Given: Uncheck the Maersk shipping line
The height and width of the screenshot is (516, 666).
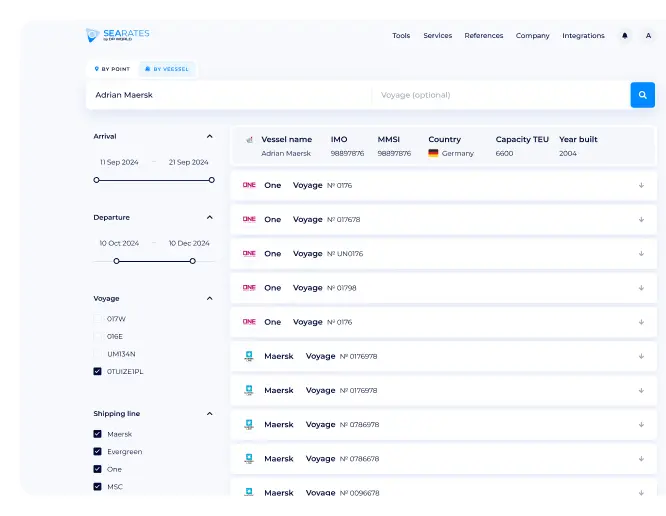Looking at the screenshot, I should [97, 434].
